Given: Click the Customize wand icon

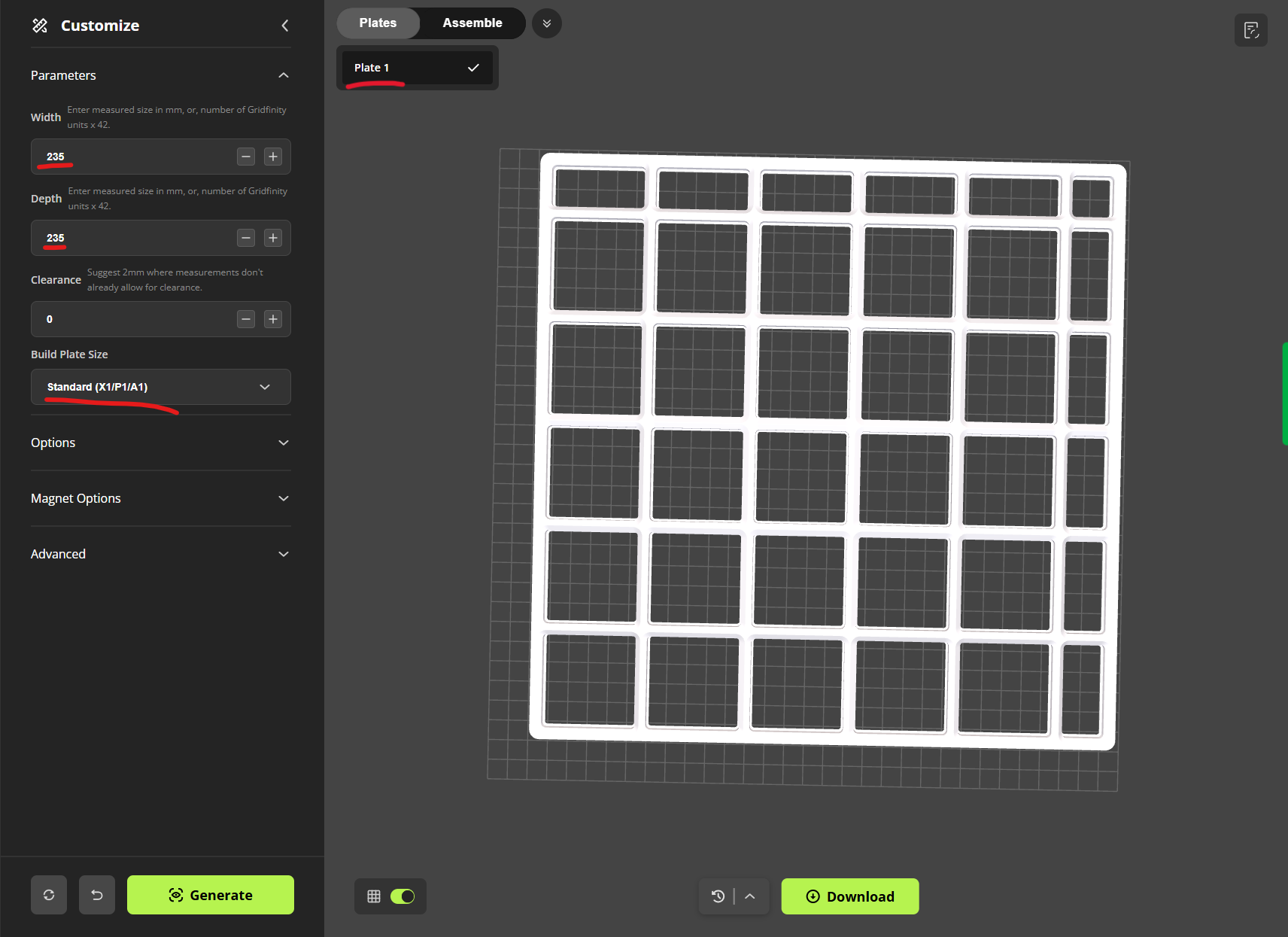Looking at the screenshot, I should coord(40,26).
